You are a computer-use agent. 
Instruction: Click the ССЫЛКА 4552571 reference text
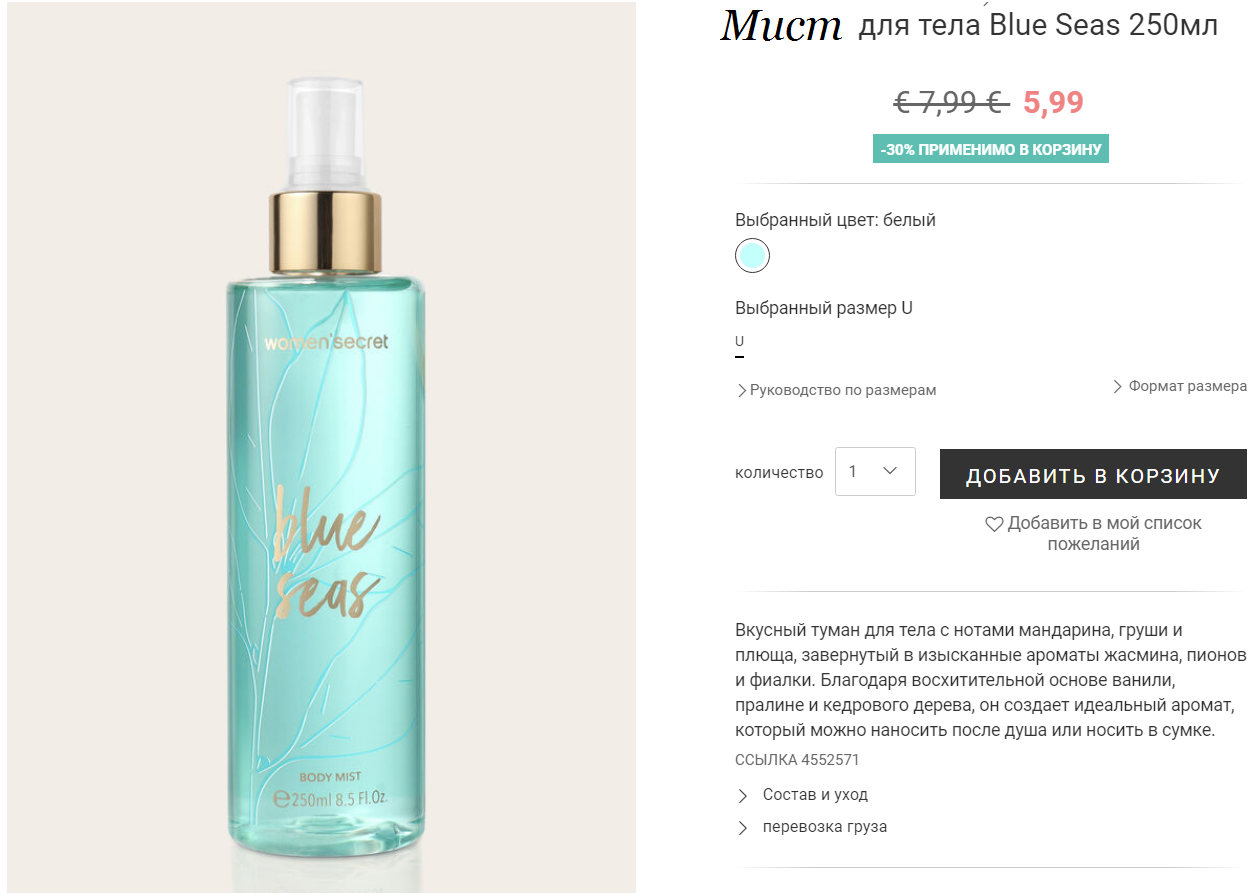tap(797, 760)
